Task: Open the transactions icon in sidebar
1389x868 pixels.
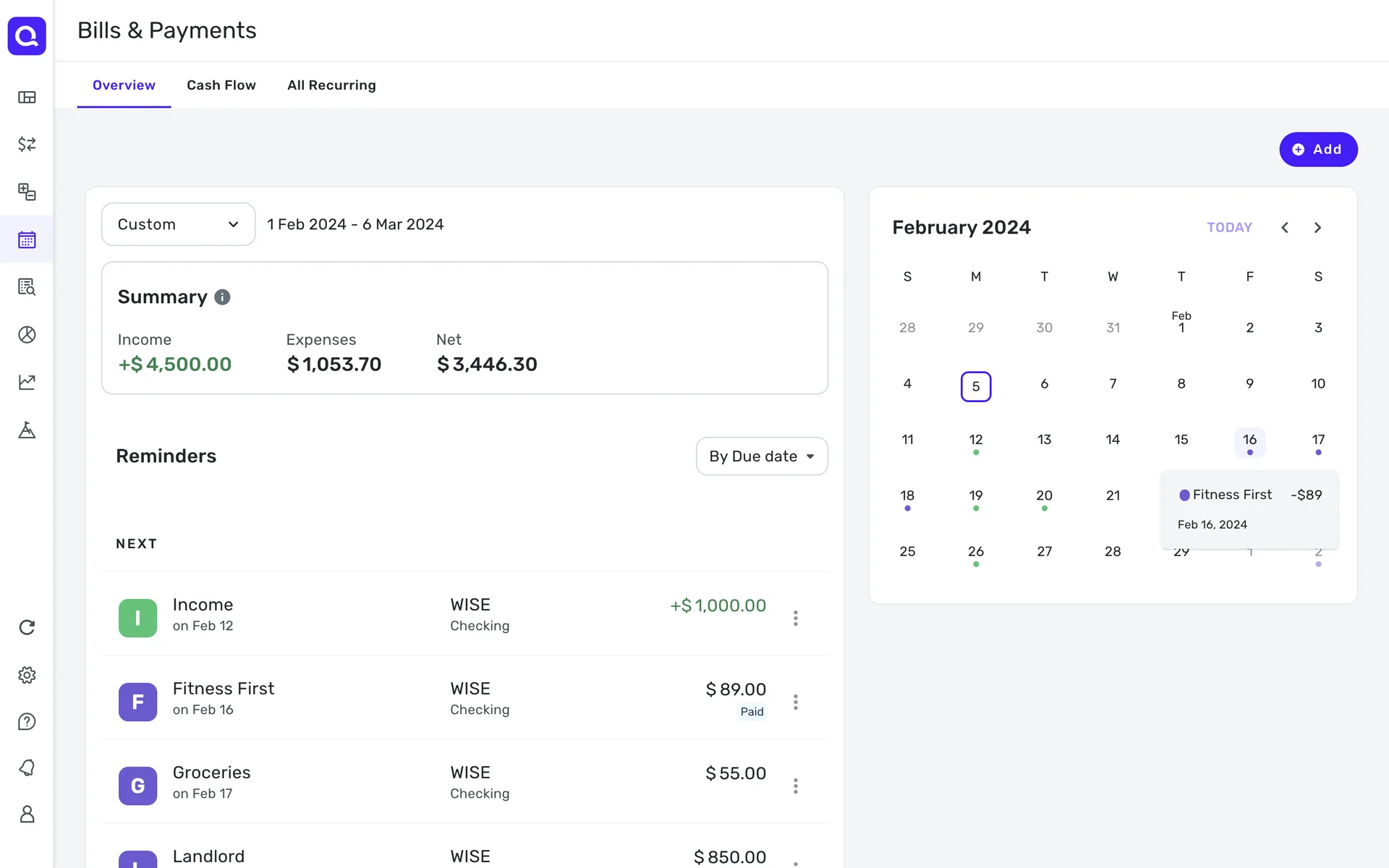Action: click(27, 144)
